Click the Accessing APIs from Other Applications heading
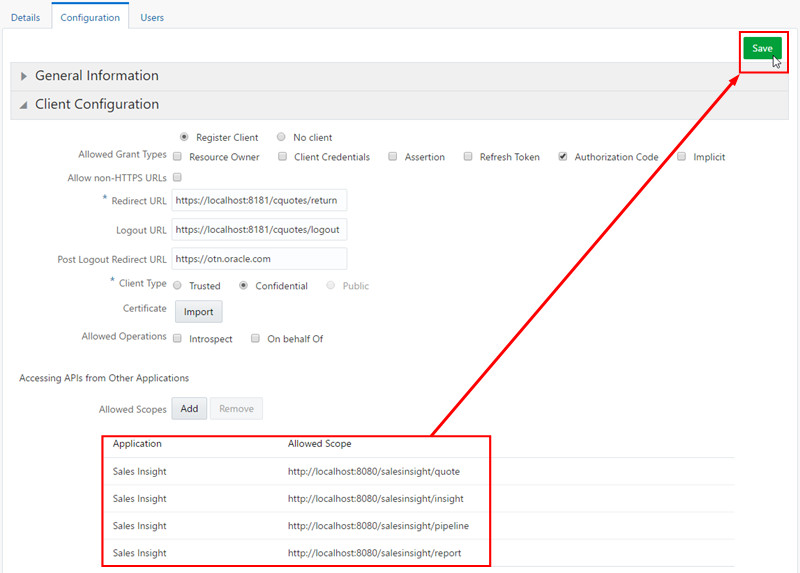Viewport: 800px width, 573px height. coord(104,378)
